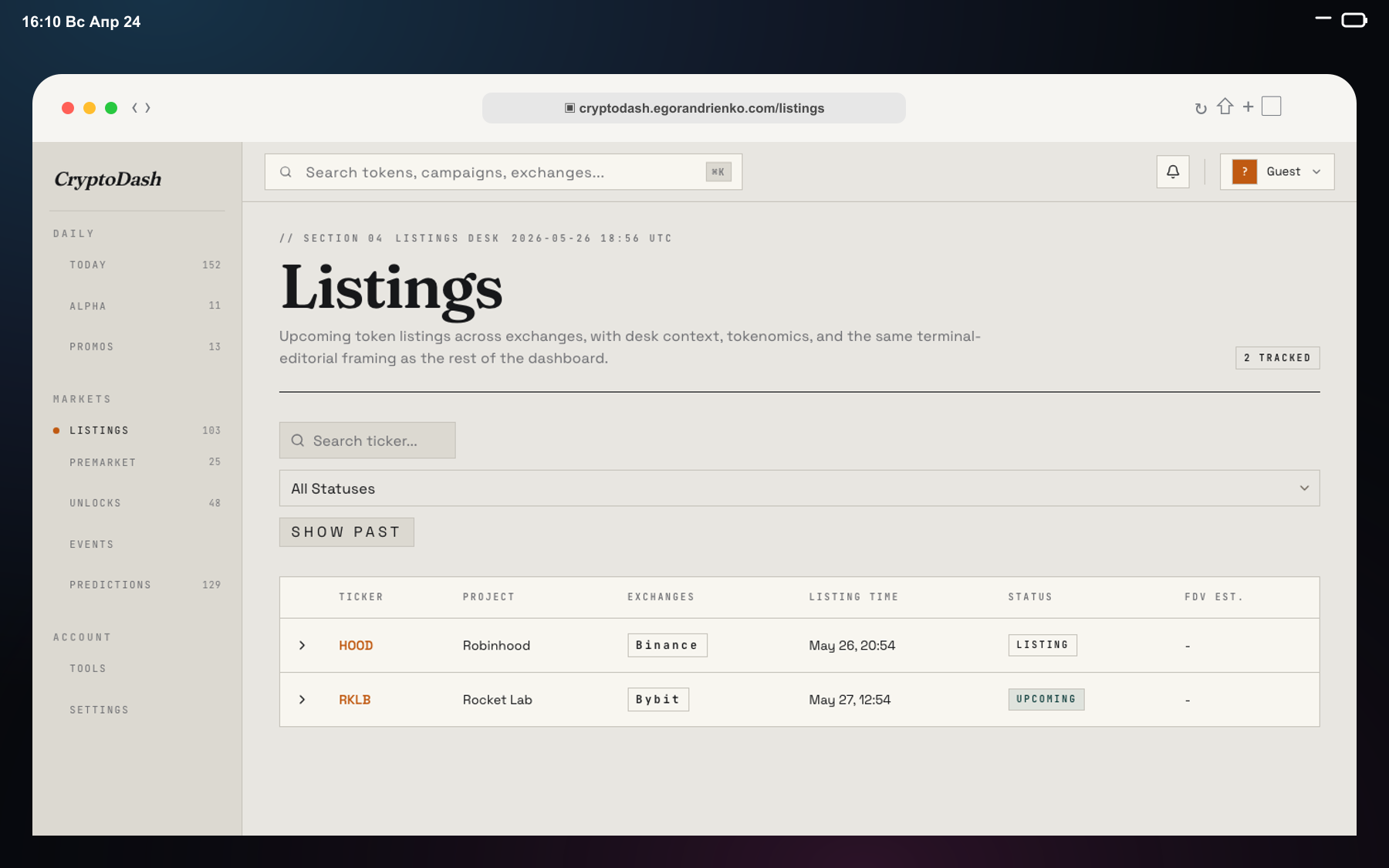
Task: Expand the RKLB row chevron
Action: click(x=302, y=699)
